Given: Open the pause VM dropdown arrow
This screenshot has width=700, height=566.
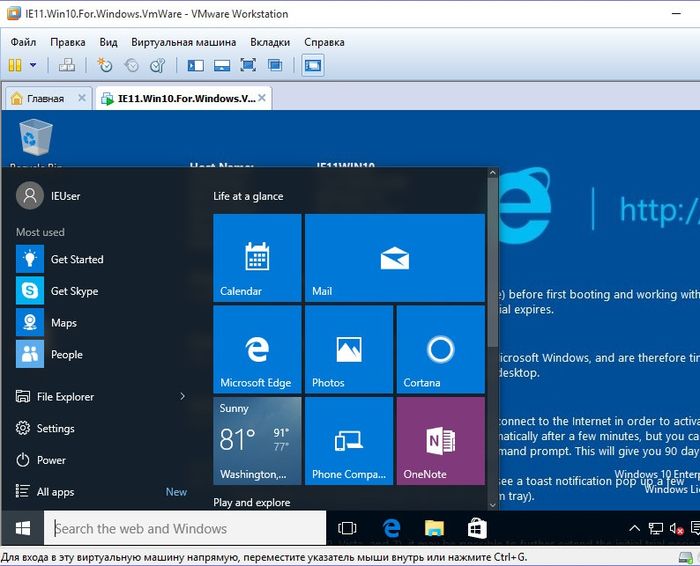Looking at the screenshot, I should (x=33, y=65).
